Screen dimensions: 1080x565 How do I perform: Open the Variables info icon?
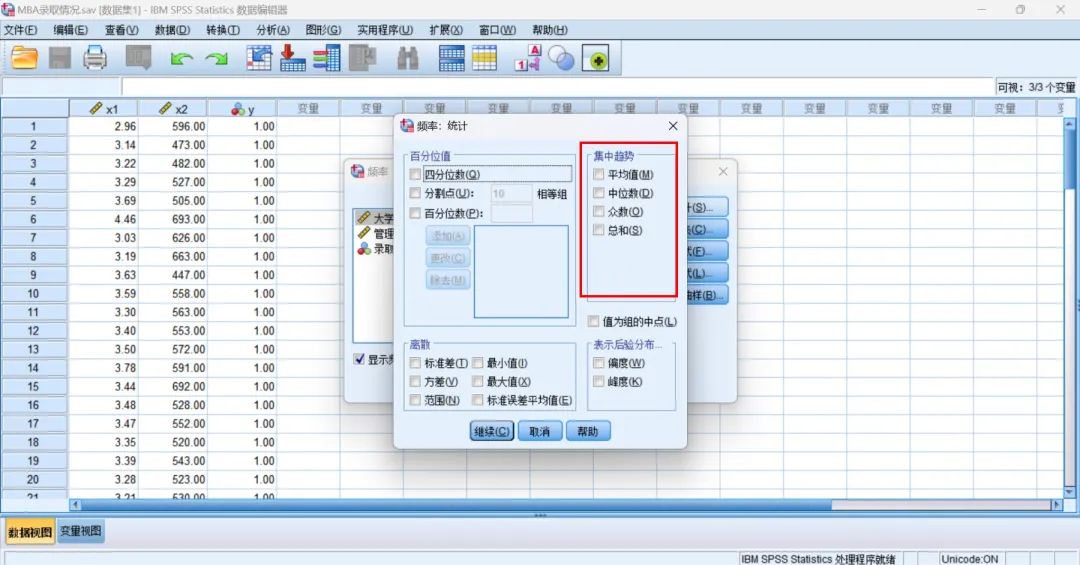click(327, 58)
